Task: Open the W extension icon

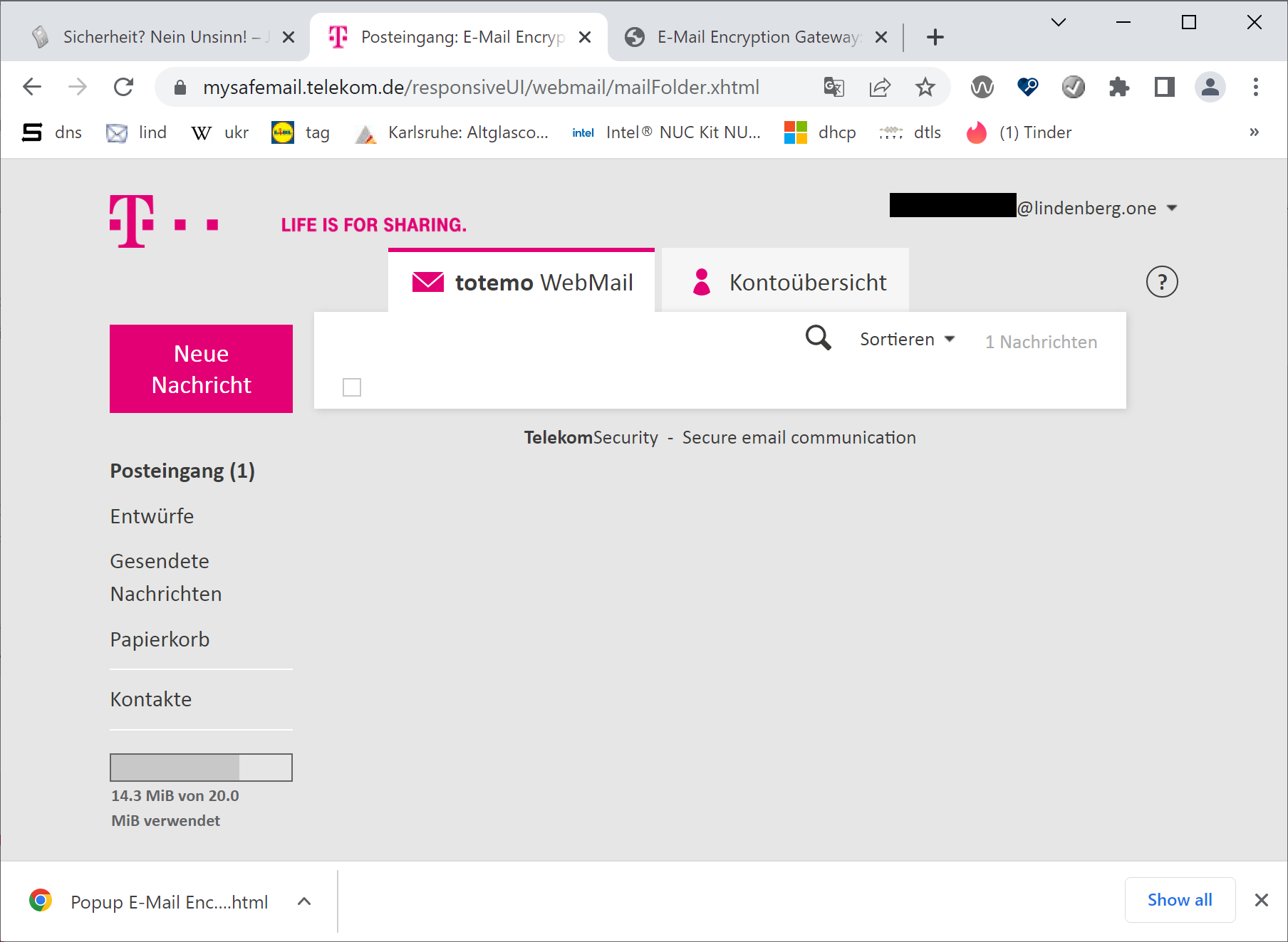Action: click(x=982, y=87)
